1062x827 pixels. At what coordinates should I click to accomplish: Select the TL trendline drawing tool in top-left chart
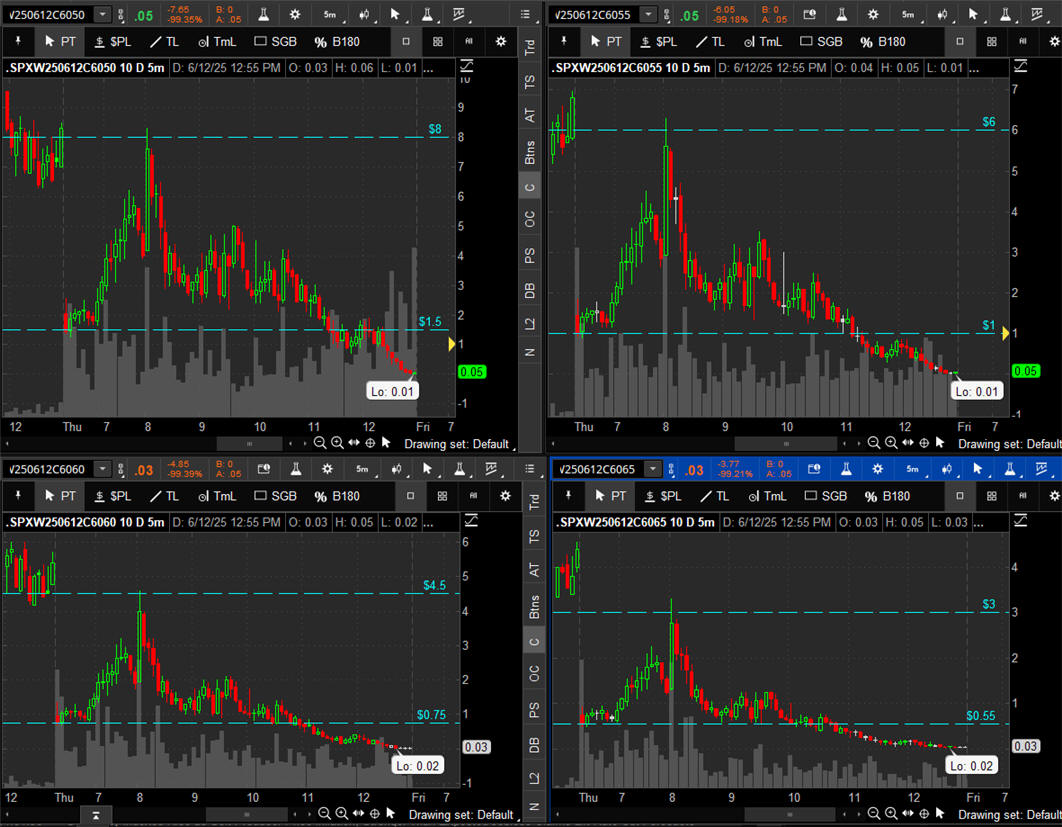pyautogui.click(x=166, y=42)
